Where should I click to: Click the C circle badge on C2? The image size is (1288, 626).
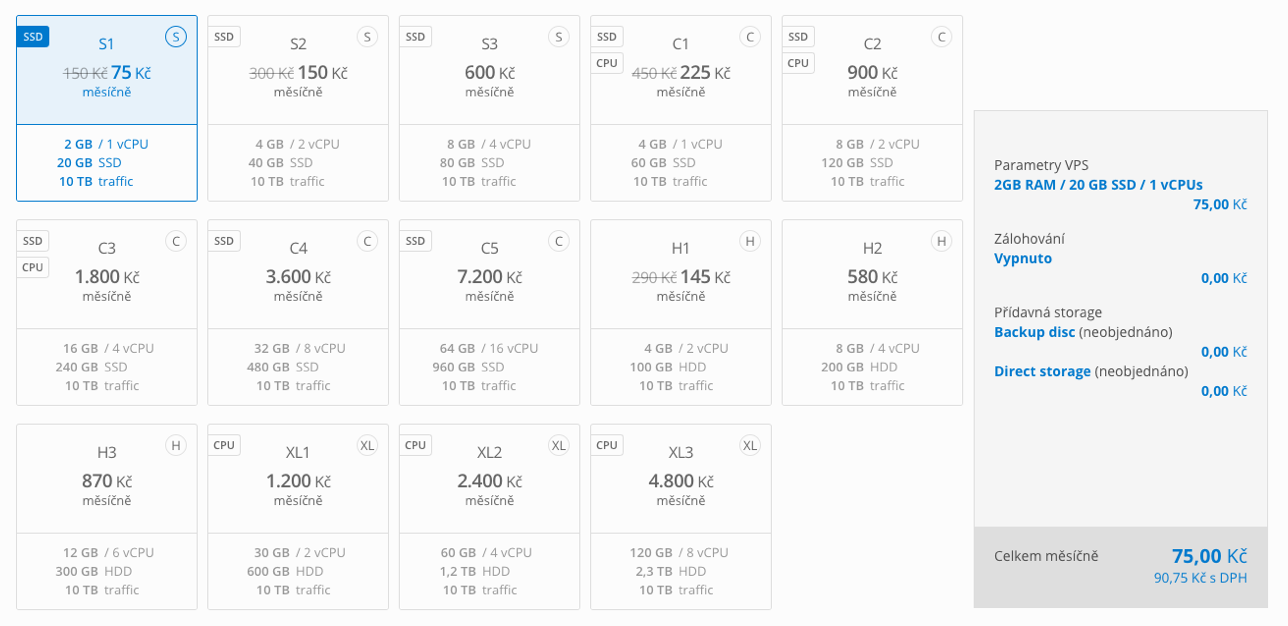[941, 37]
